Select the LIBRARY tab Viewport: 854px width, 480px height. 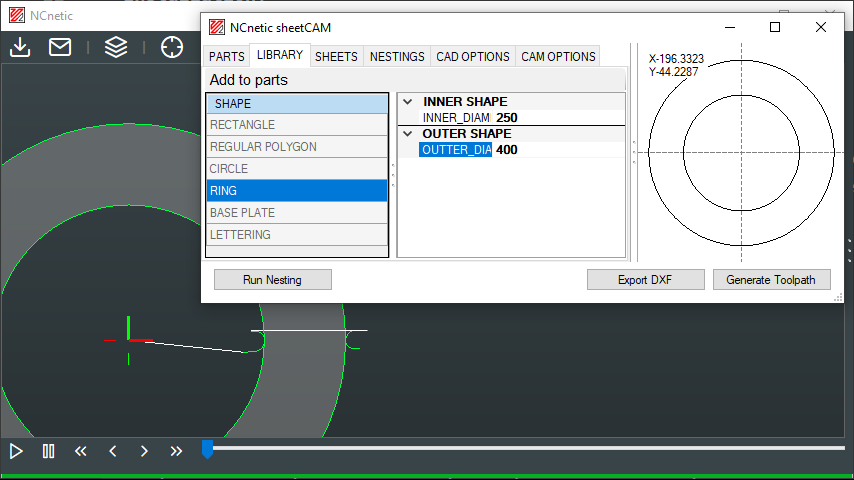(280, 55)
